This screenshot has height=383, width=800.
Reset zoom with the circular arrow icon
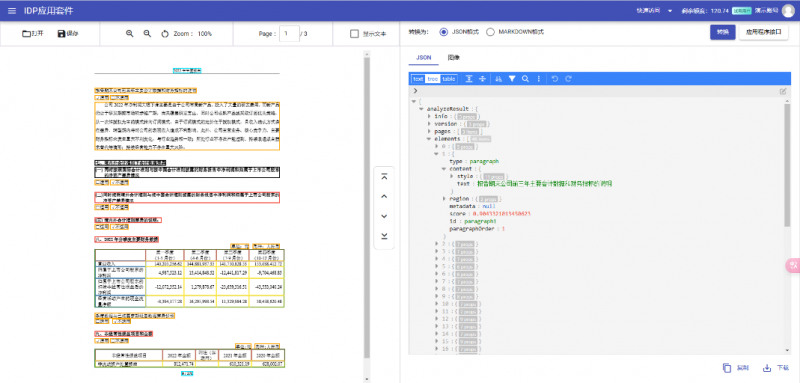click(x=165, y=34)
